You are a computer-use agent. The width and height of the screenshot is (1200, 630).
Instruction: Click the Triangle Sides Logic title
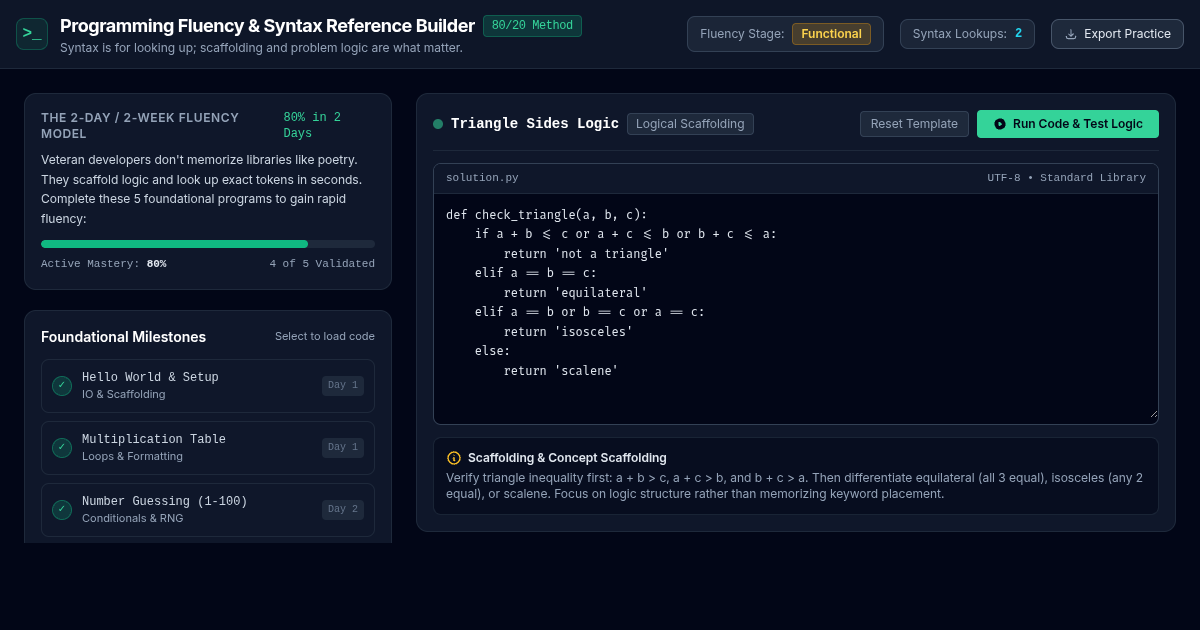point(535,124)
